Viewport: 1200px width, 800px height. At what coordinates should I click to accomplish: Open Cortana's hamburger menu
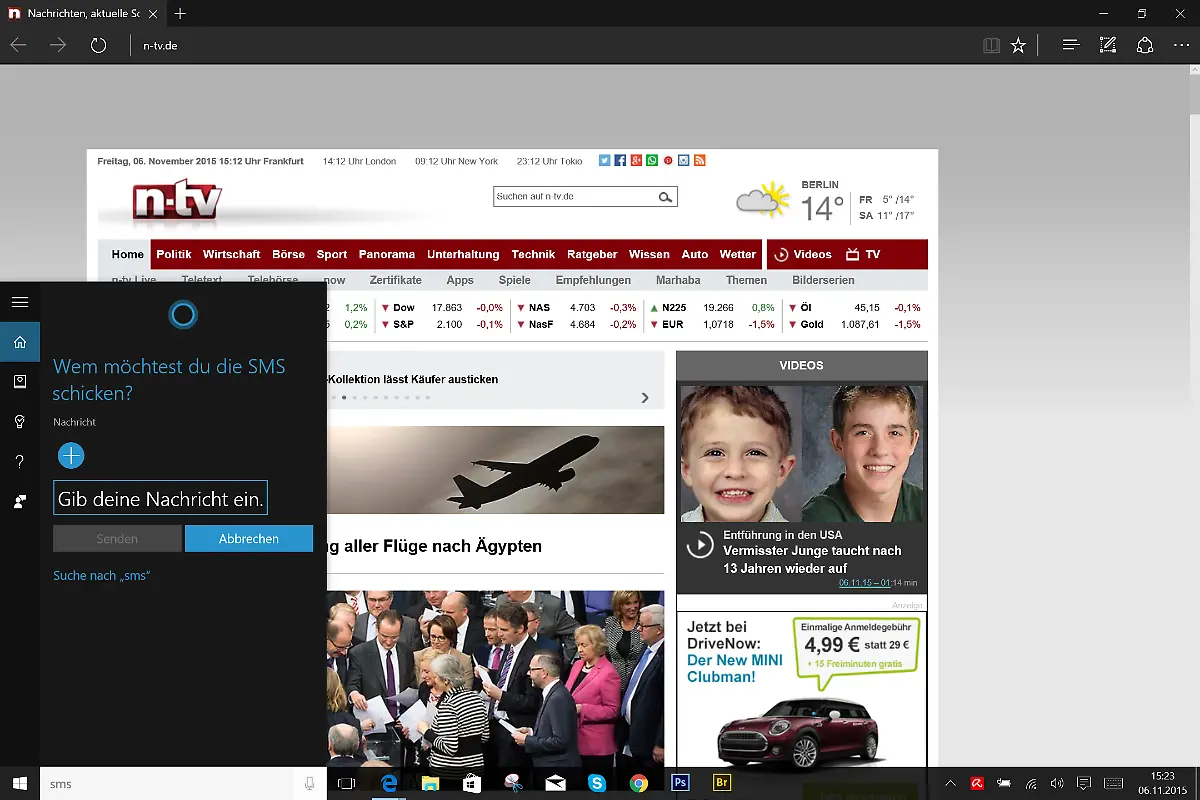click(19, 301)
